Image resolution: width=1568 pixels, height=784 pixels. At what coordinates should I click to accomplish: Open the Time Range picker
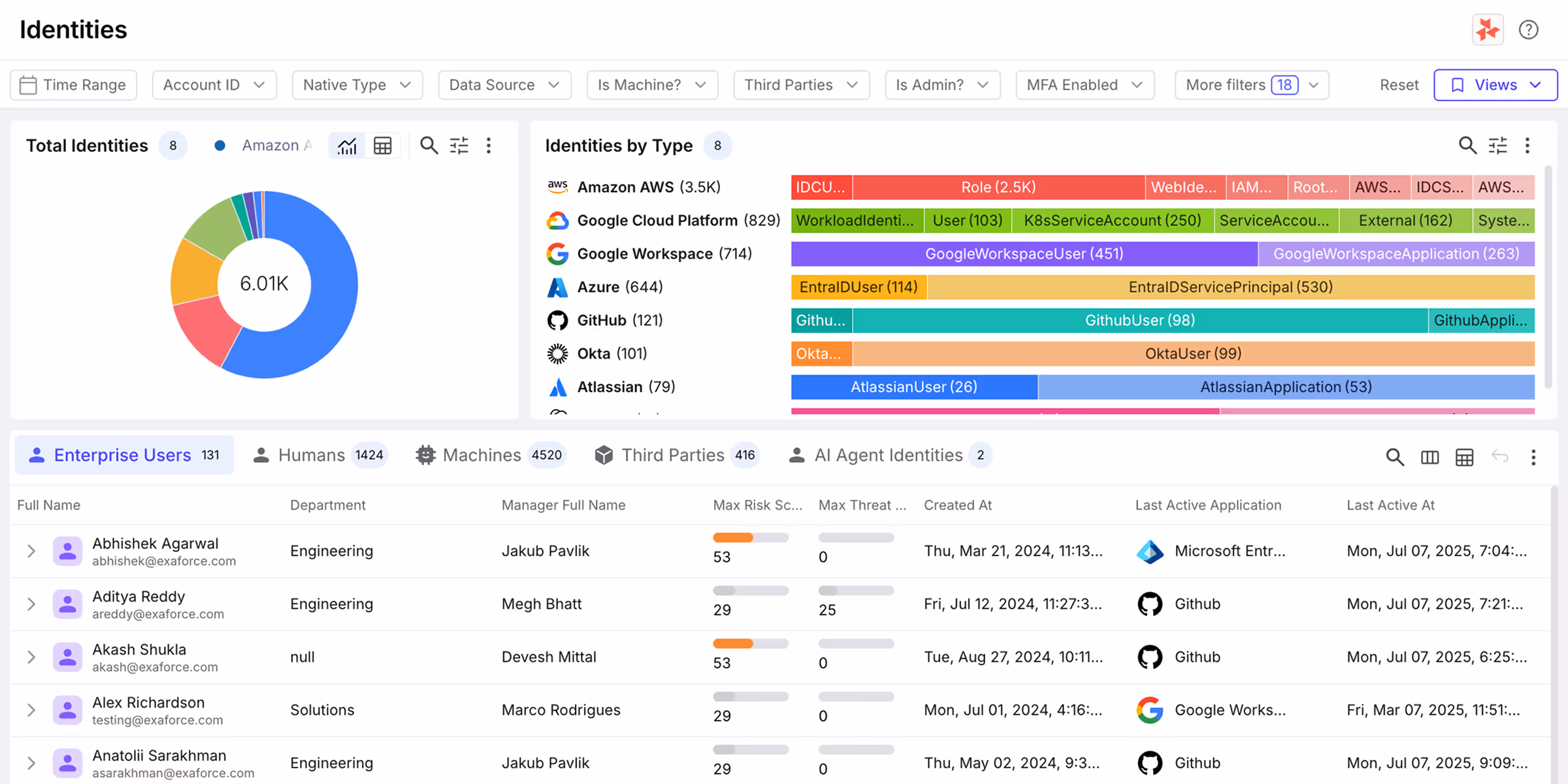[73, 85]
